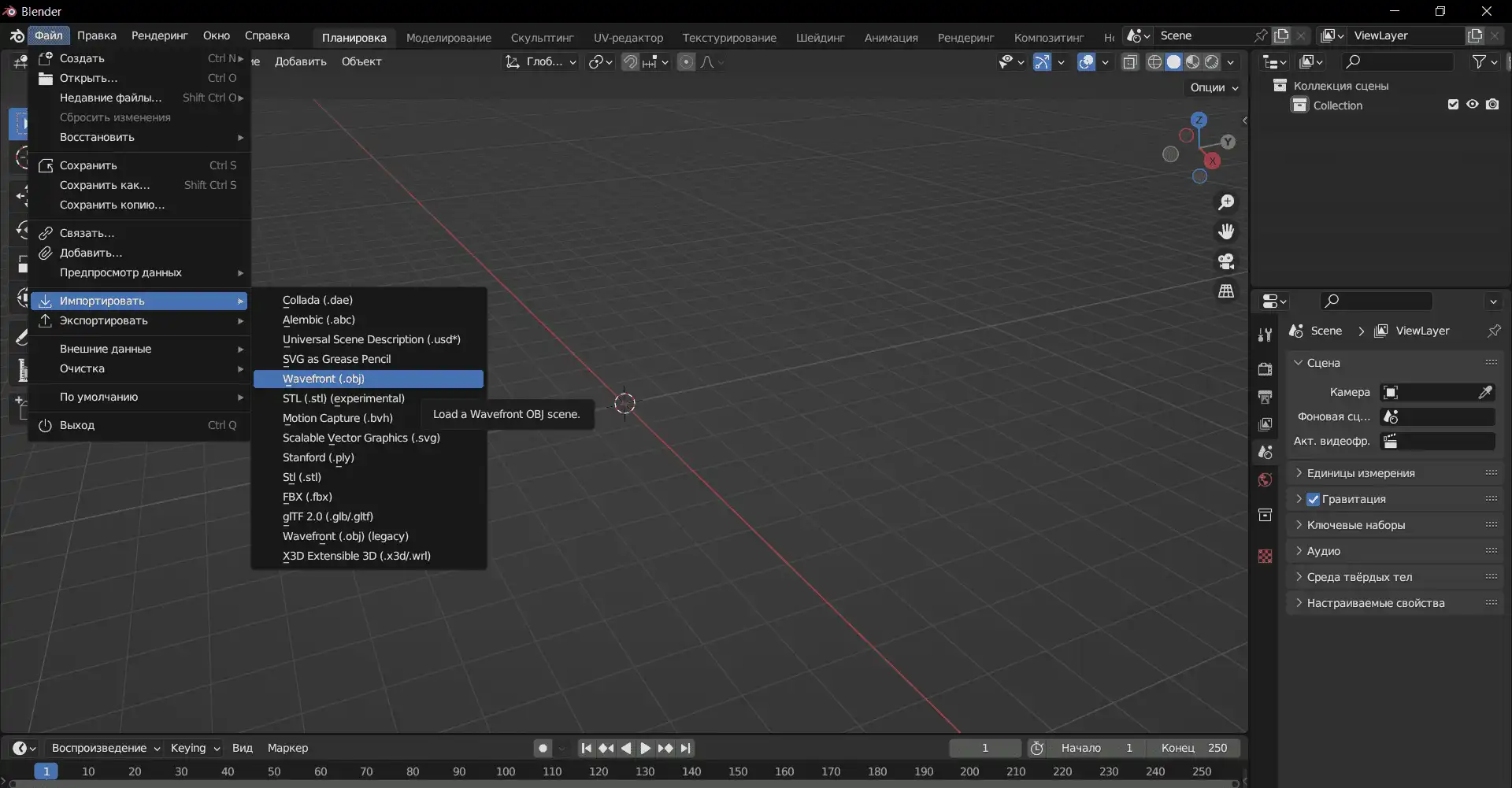The height and width of the screenshot is (788, 1512).
Task: Expand the Аудио panel
Action: pos(1323,551)
